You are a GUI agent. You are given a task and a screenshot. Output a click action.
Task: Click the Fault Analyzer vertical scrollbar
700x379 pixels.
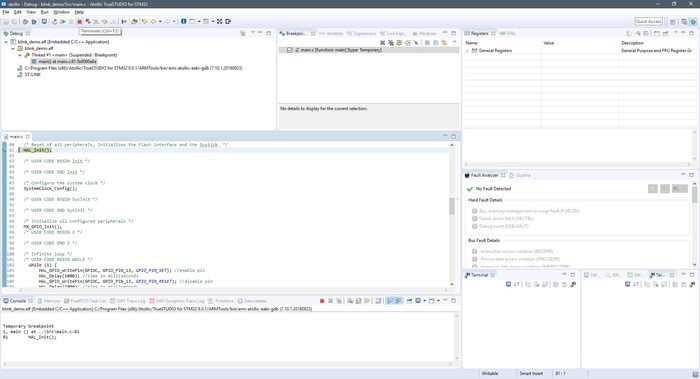(695, 195)
